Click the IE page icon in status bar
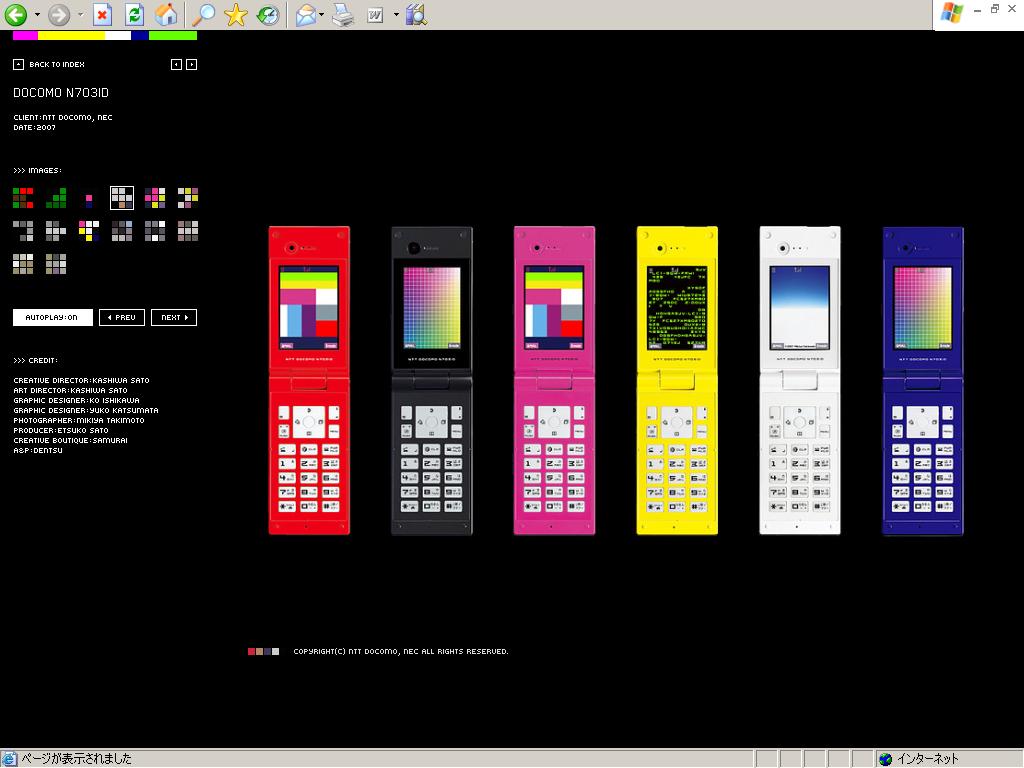Image resolution: width=1024 pixels, height=768 pixels. pos(9,759)
